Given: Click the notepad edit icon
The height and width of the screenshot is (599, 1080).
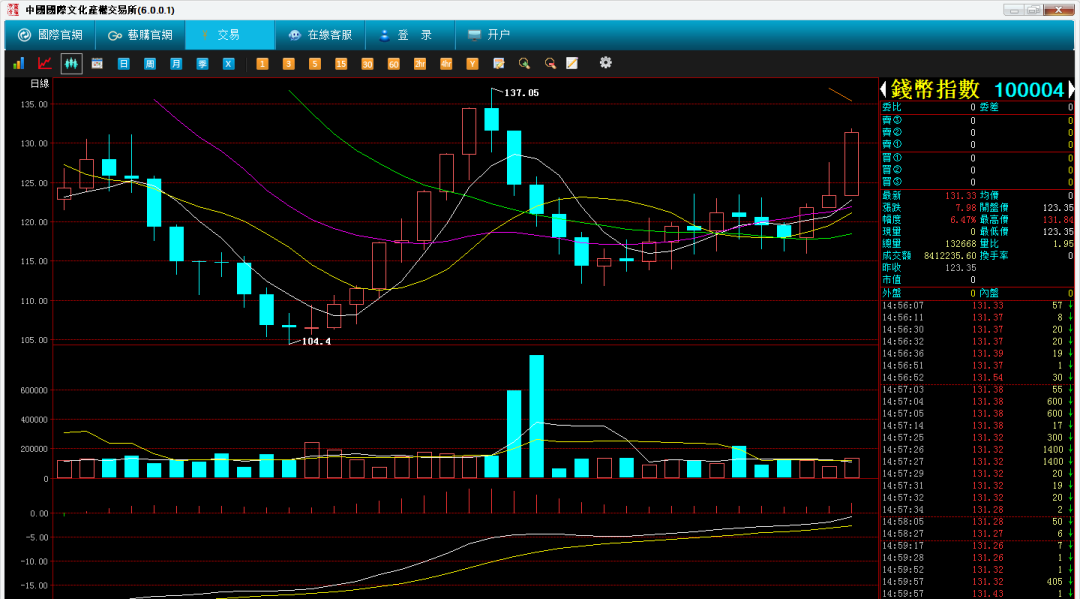Looking at the screenshot, I should click(x=499, y=63).
